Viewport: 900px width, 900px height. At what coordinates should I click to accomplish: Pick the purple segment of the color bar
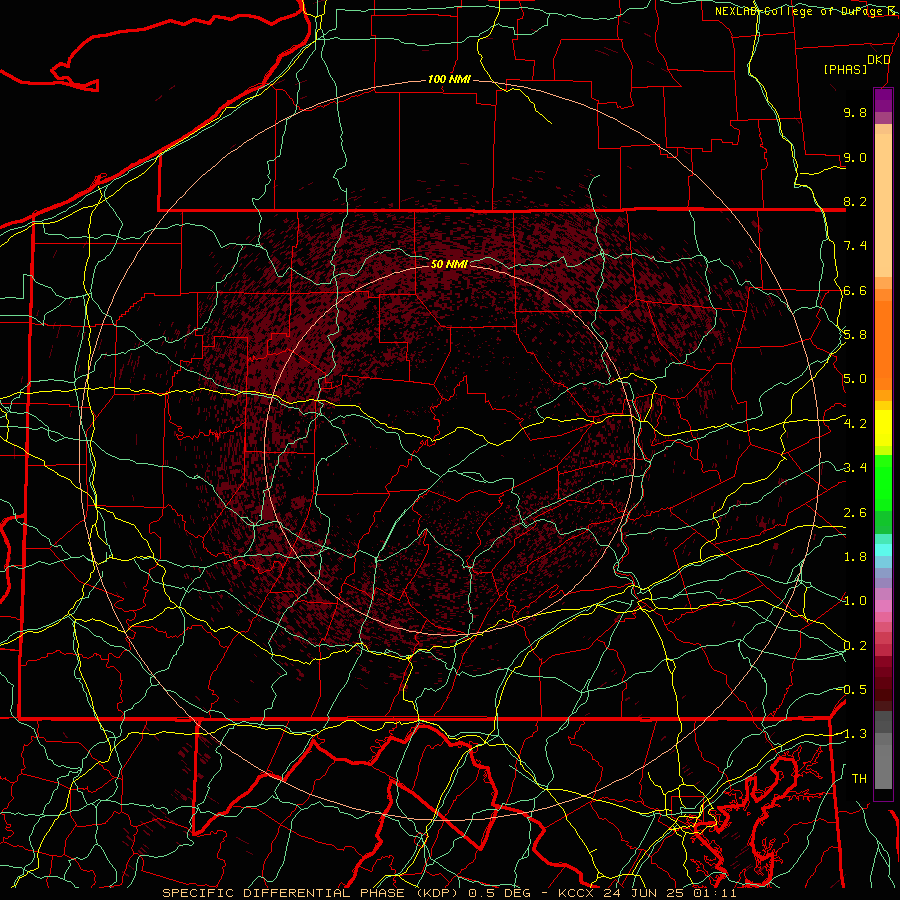[883, 101]
